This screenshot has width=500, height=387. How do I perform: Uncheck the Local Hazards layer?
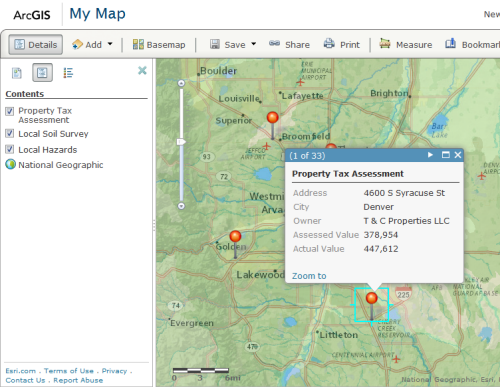coord(10,149)
